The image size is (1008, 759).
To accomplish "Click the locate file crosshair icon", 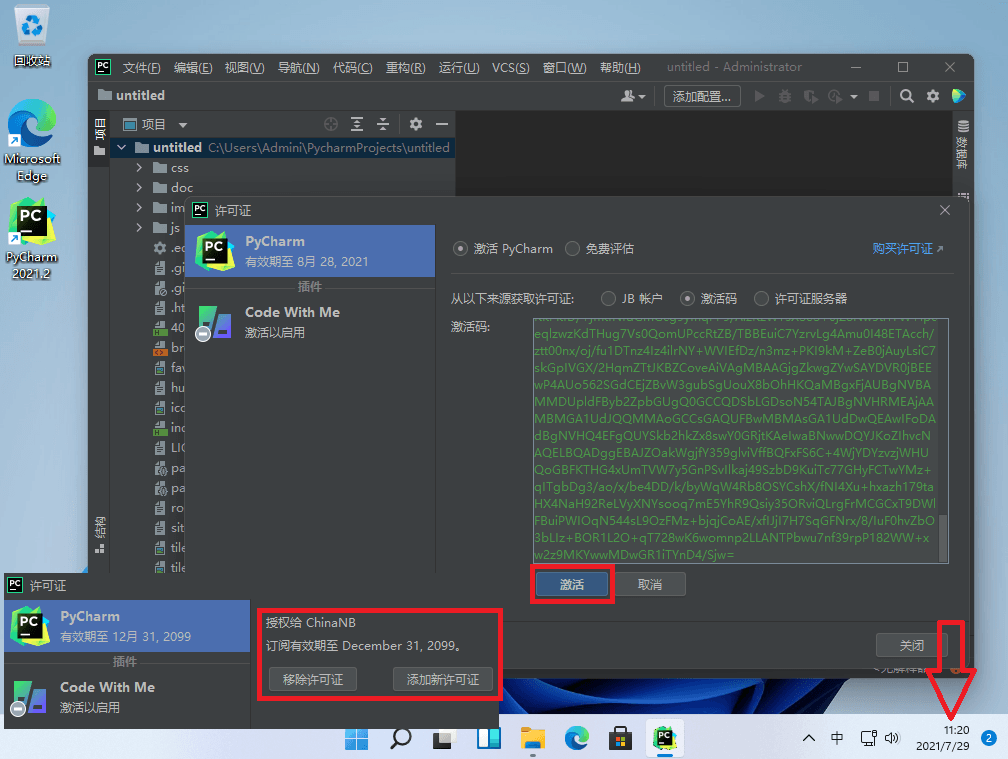I will (331, 124).
